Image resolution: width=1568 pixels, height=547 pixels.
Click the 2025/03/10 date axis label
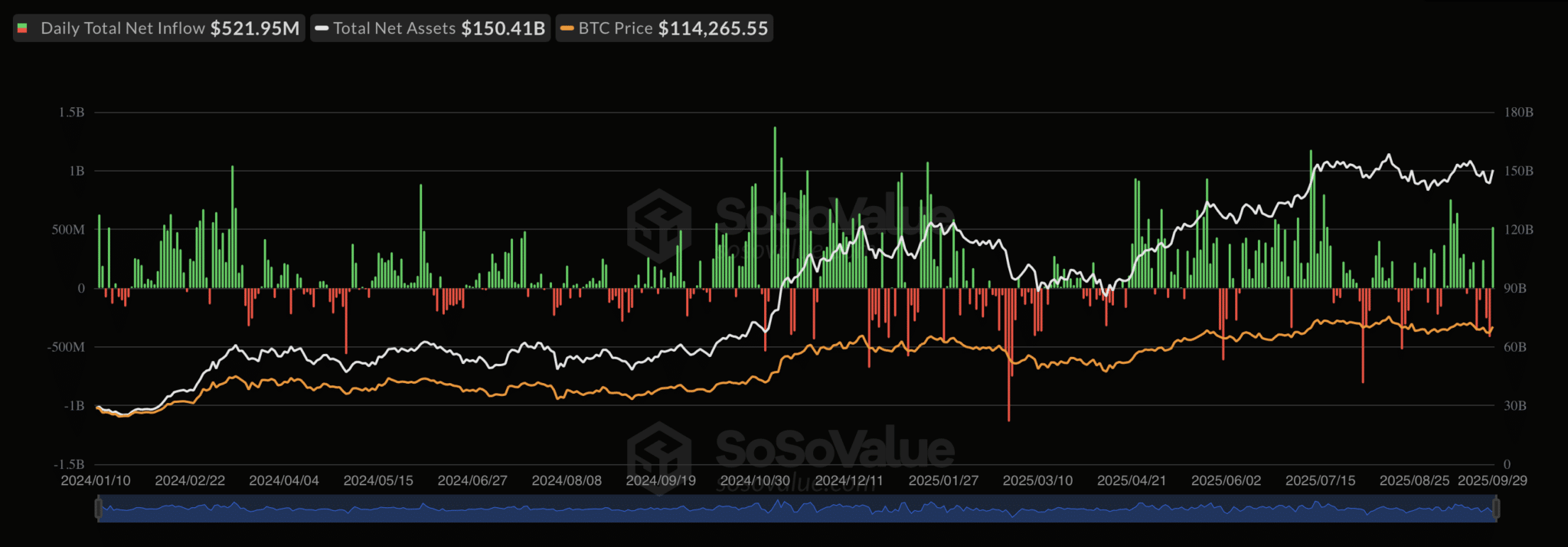tap(1037, 480)
